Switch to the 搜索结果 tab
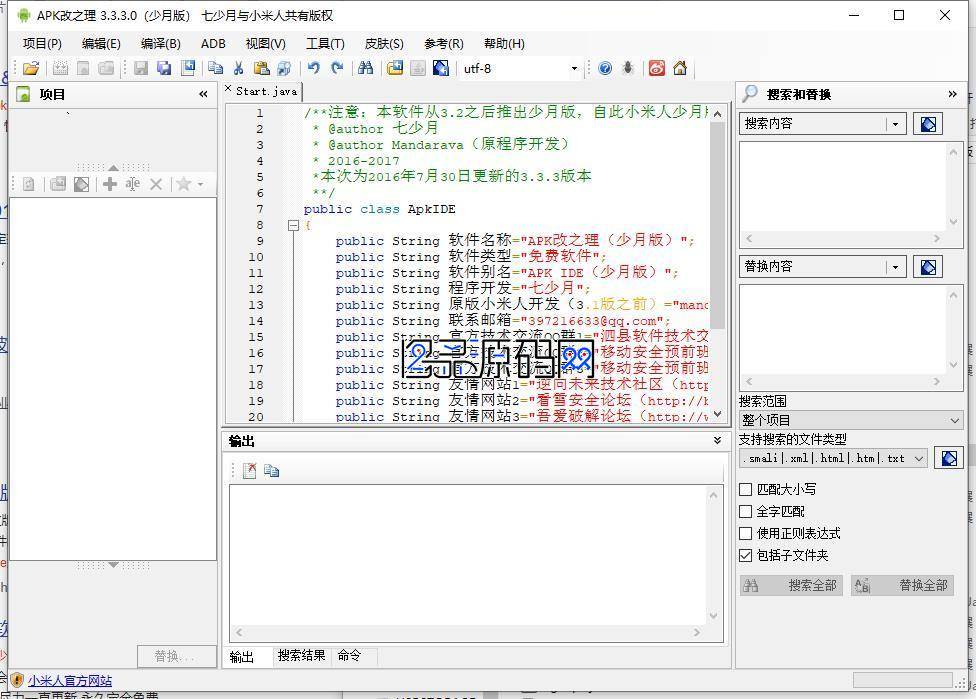Screen dimensions: 976x699 (x=301, y=655)
